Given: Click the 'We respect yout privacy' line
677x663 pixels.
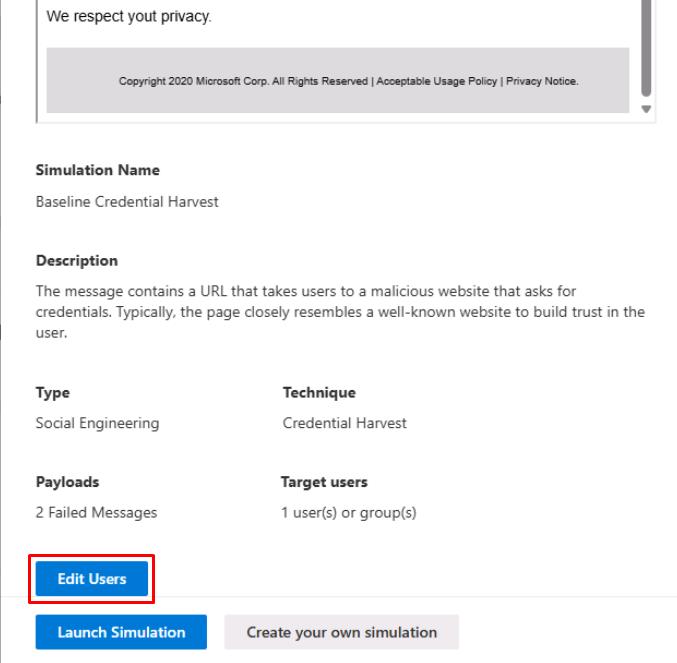Looking at the screenshot, I should [x=129, y=18].
